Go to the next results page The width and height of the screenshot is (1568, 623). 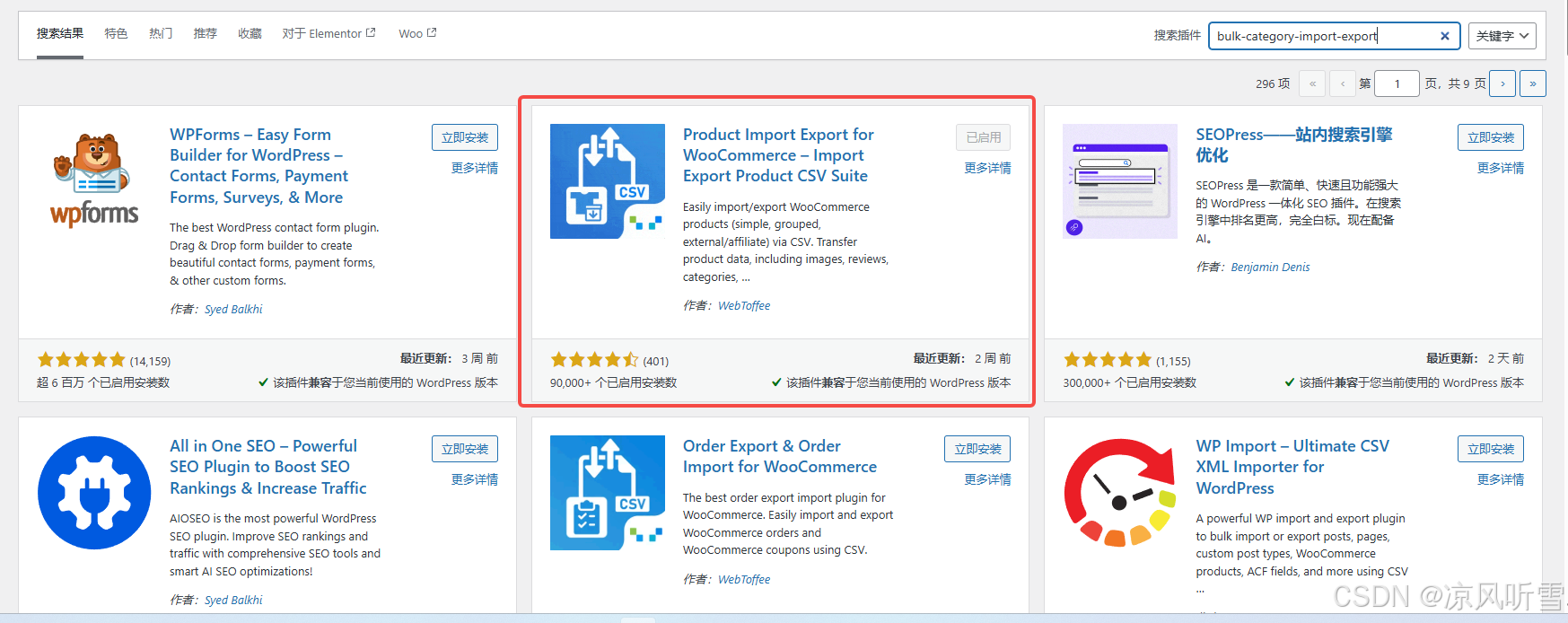coord(1502,83)
